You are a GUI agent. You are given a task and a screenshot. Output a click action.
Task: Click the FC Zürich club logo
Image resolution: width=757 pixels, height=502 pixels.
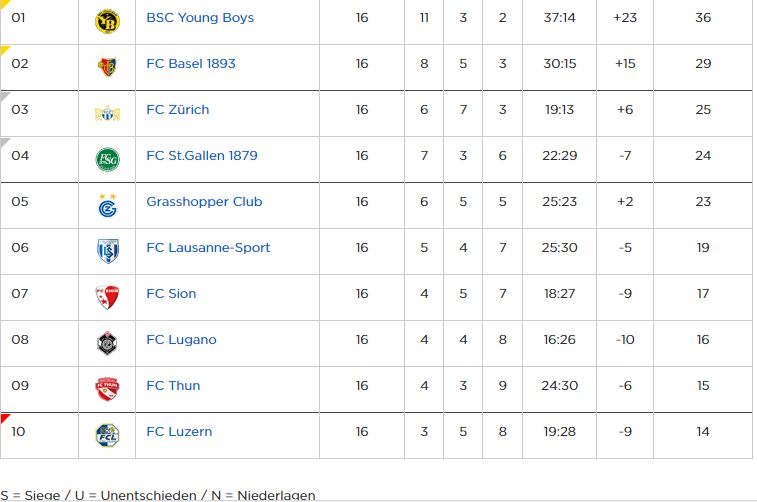(107, 114)
